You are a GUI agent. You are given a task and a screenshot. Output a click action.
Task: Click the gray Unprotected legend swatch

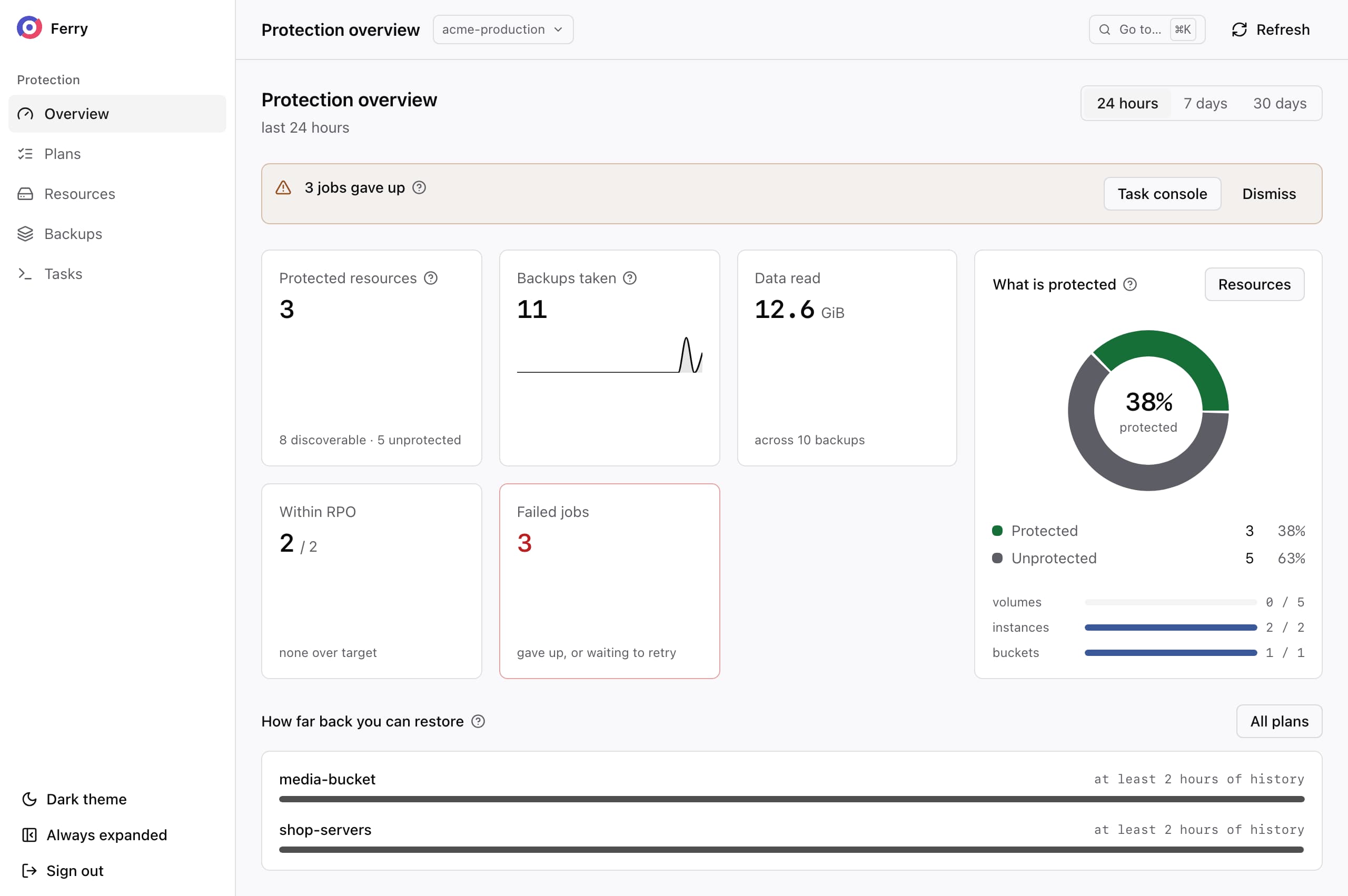coord(997,558)
